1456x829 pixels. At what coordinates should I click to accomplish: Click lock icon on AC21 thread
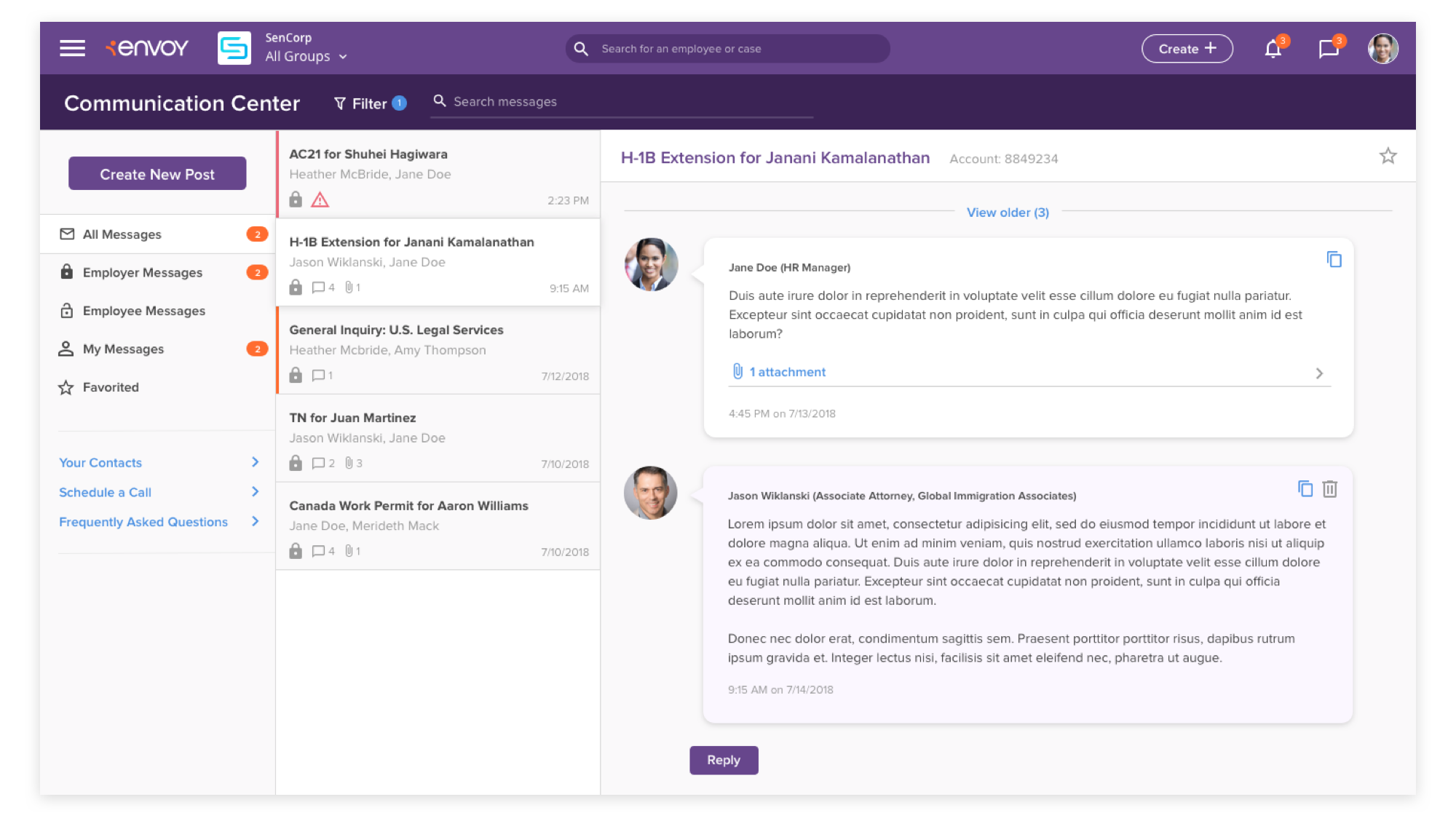tap(296, 199)
